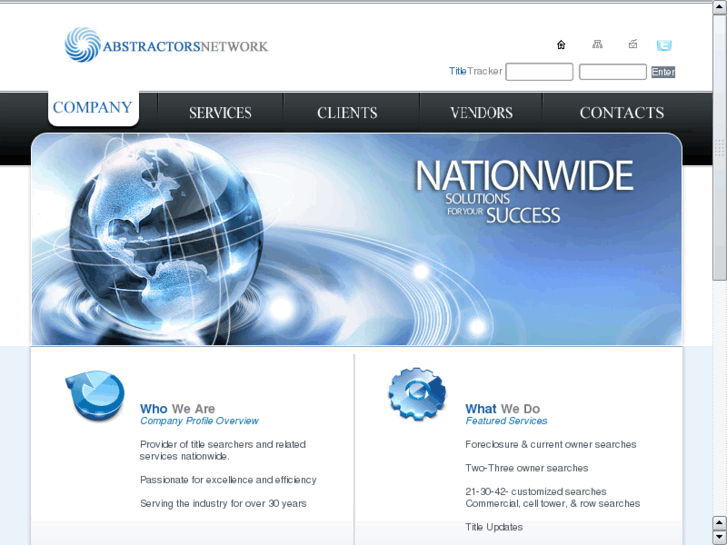Click the TitleTracker label
Viewport: 727px width, 545px height.
click(476, 71)
